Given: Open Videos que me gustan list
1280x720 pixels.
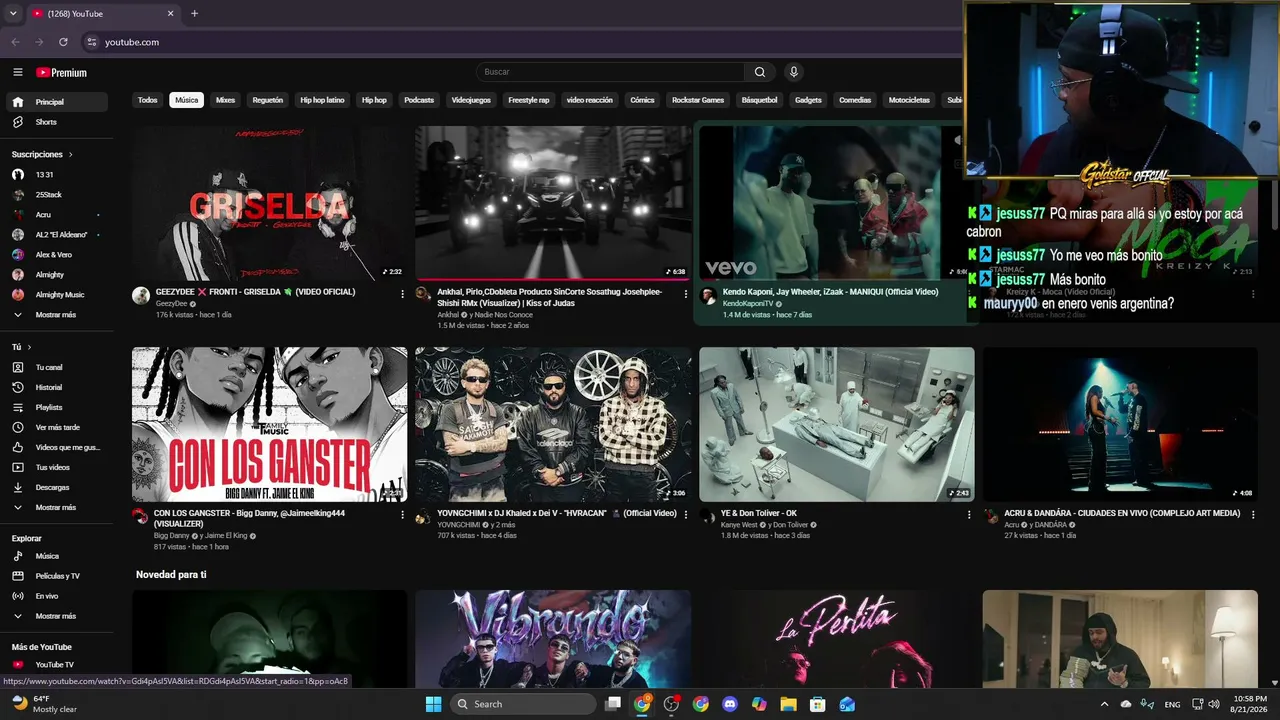Looking at the screenshot, I should click(x=56, y=447).
